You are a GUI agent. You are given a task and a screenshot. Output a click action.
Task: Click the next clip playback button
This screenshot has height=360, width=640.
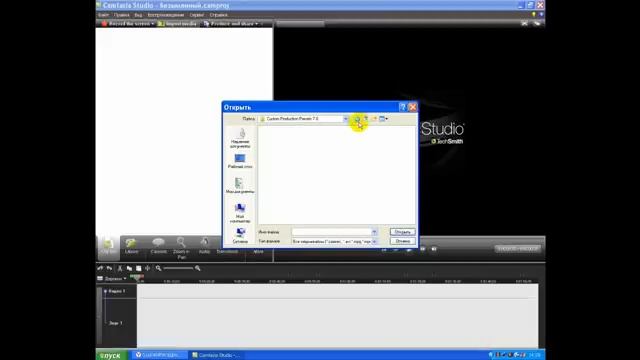[434, 249]
